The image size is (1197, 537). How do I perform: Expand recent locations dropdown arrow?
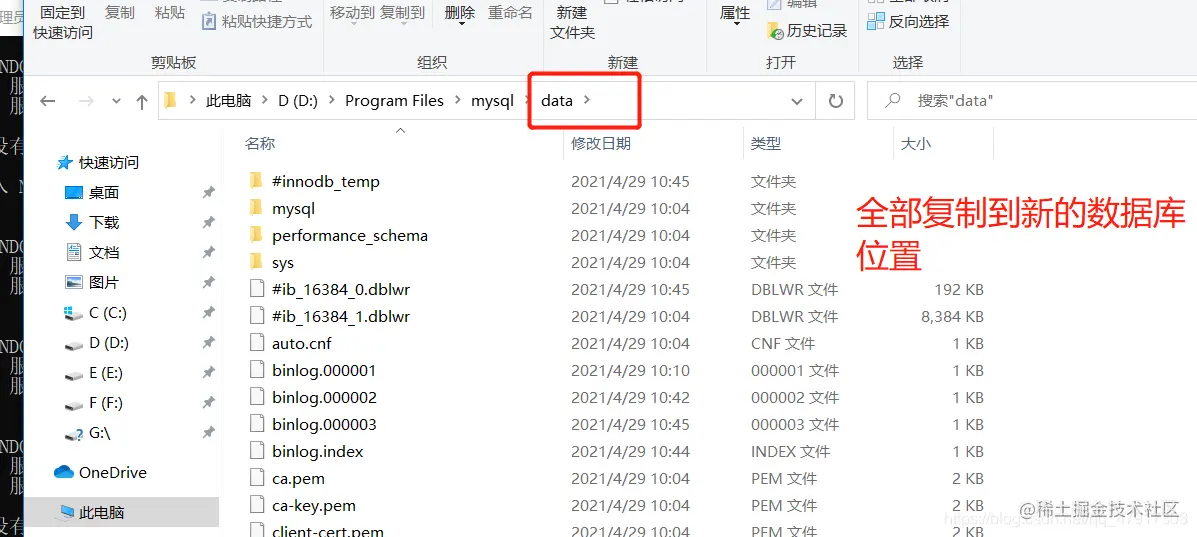tap(116, 101)
